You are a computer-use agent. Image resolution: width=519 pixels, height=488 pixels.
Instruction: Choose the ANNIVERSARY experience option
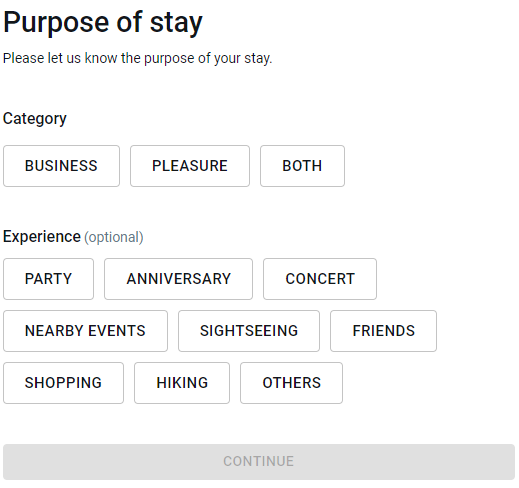(x=178, y=279)
